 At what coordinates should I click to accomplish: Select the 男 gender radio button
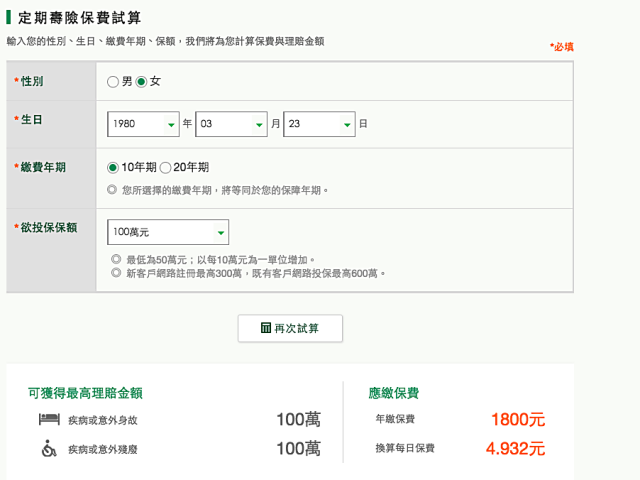pyautogui.click(x=113, y=82)
